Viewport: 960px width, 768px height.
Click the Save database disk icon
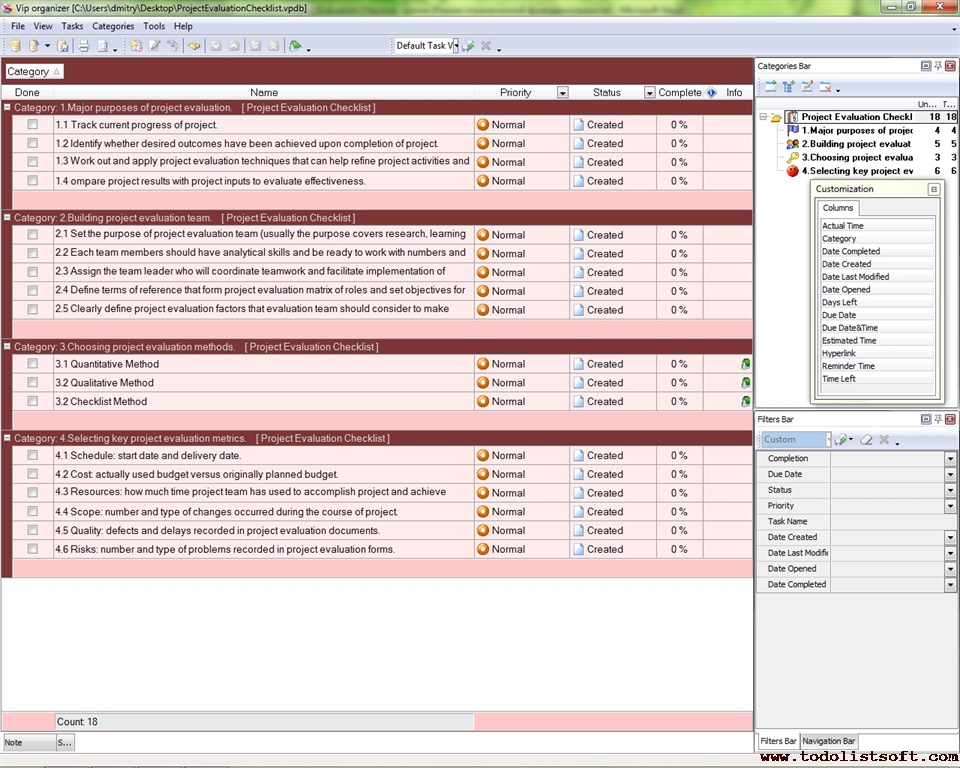(62, 46)
